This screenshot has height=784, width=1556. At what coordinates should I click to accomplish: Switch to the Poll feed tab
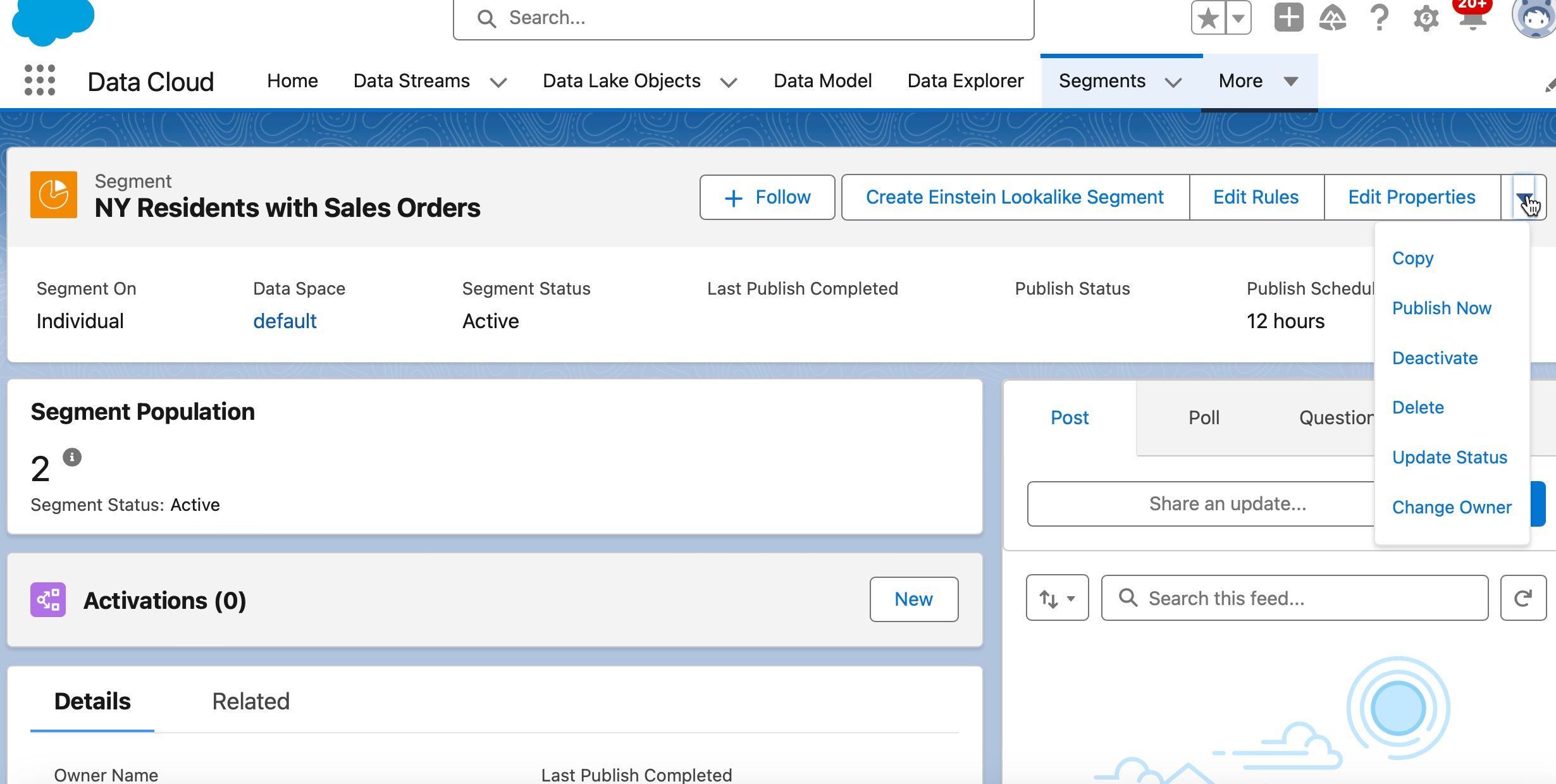coord(1204,417)
